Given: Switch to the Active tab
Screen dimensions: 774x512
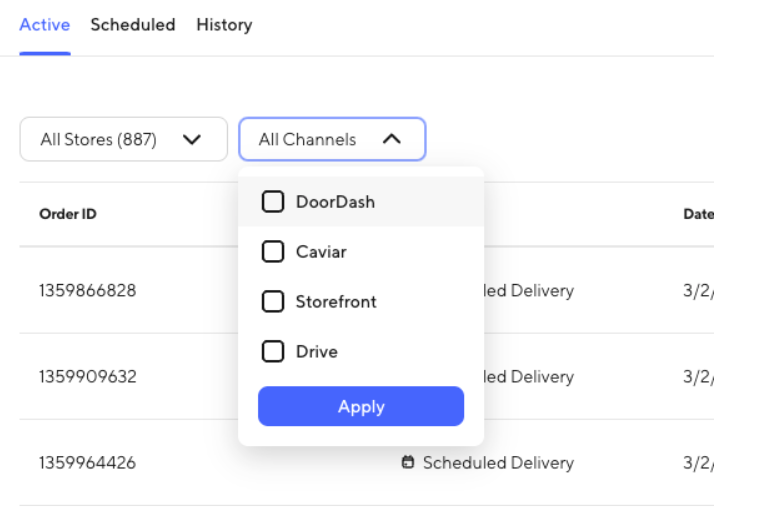Looking at the screenshot, I should tap(44, 25).
